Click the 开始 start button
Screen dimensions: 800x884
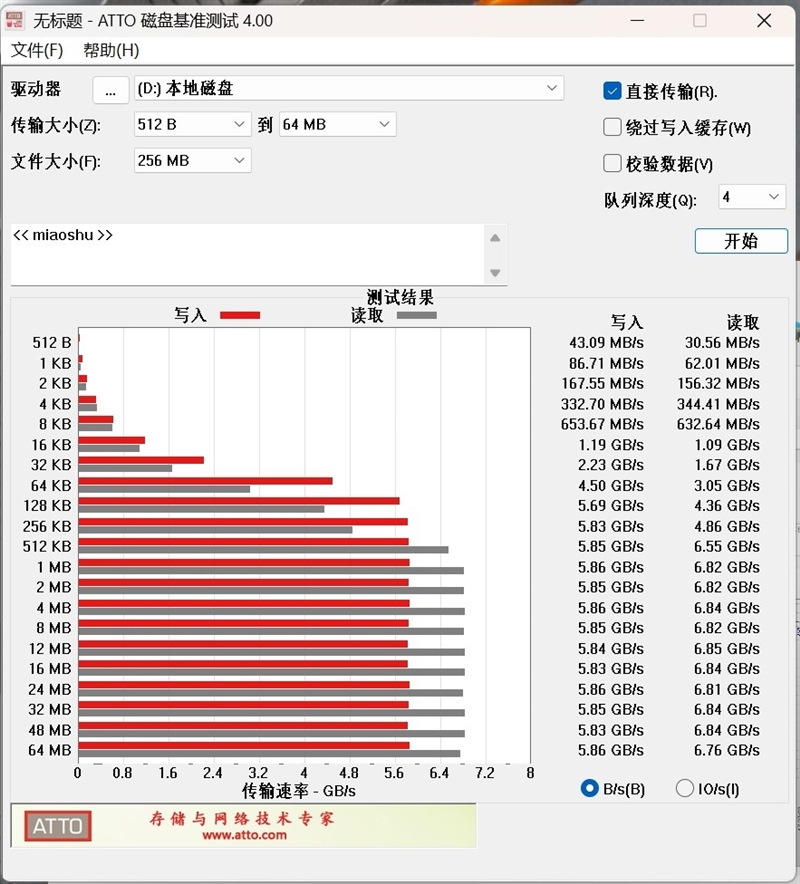741,241
